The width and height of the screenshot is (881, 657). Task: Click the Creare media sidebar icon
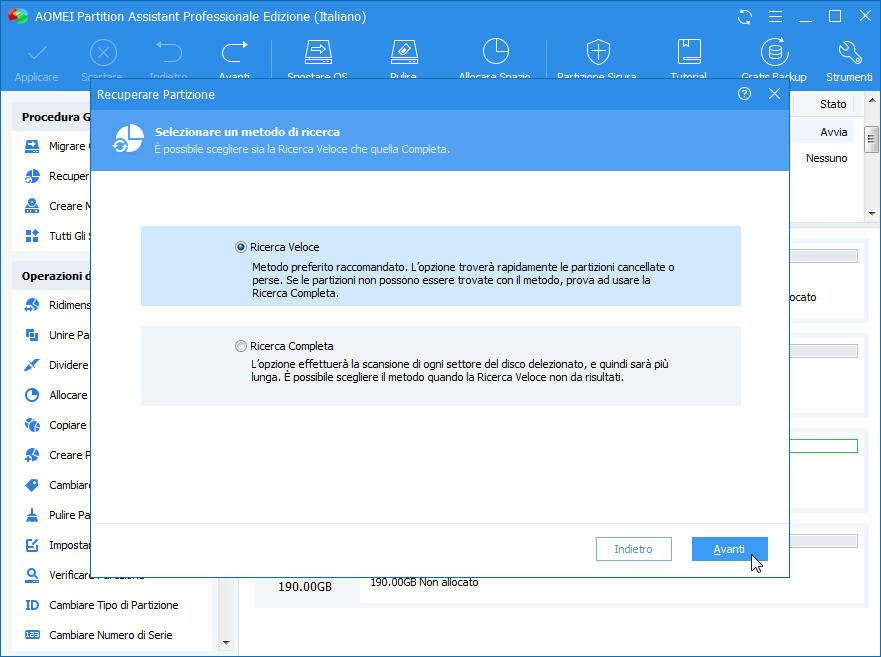pos(32,206)
